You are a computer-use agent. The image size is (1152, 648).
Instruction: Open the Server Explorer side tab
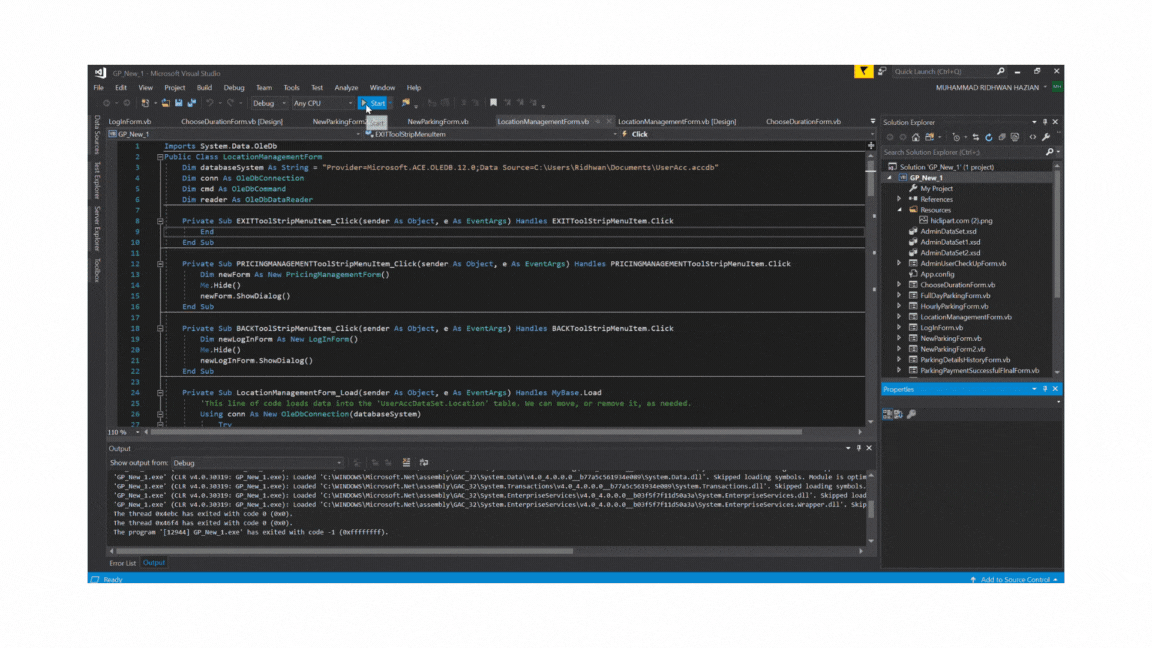pos(97,228)
